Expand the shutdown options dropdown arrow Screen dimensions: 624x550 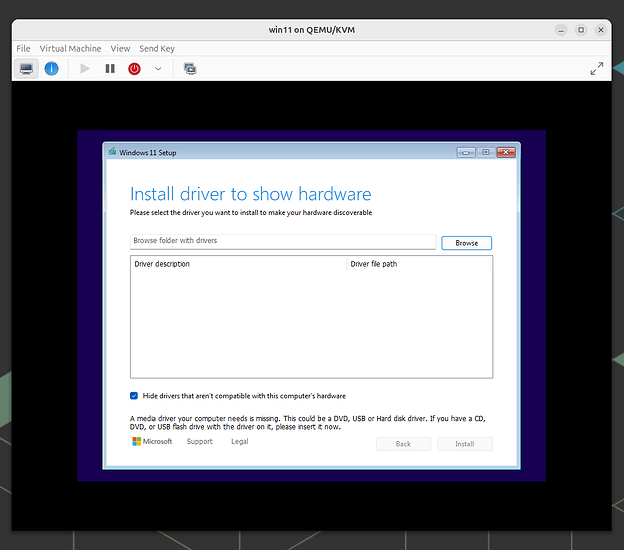(x=158, y=69)
